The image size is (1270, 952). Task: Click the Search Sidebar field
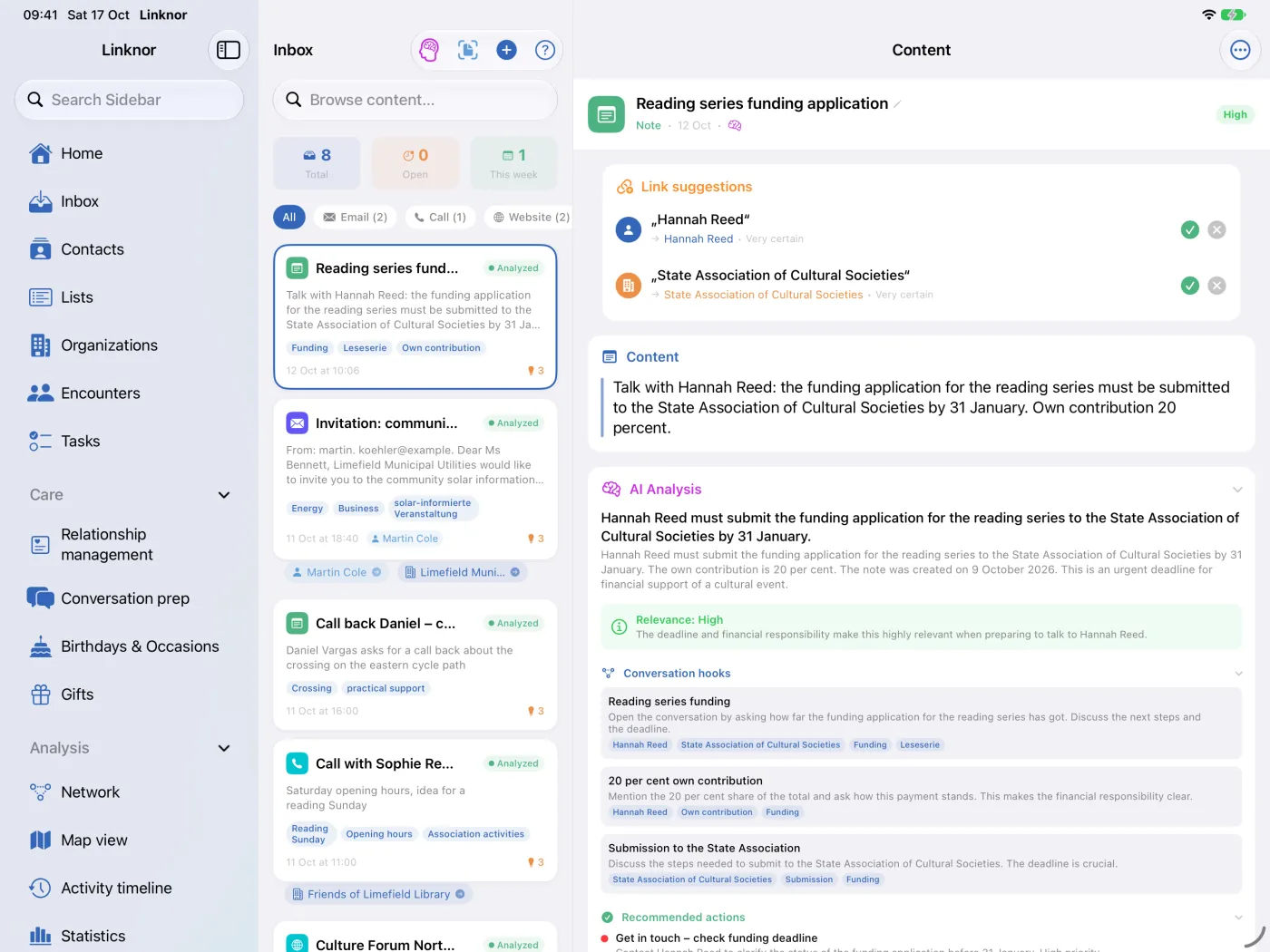pos(129,100)
